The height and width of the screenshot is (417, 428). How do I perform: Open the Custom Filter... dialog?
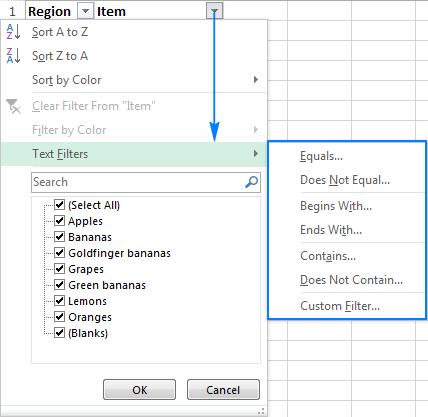(340, 306)
